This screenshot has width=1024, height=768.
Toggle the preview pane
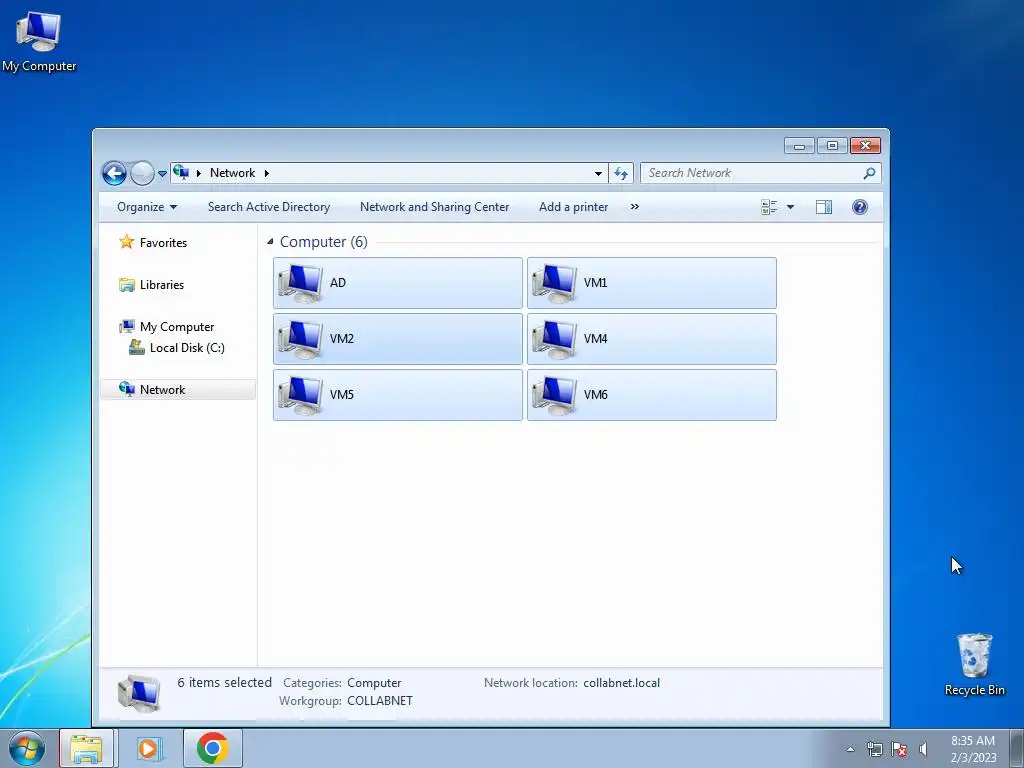click(x=824, y=207)
